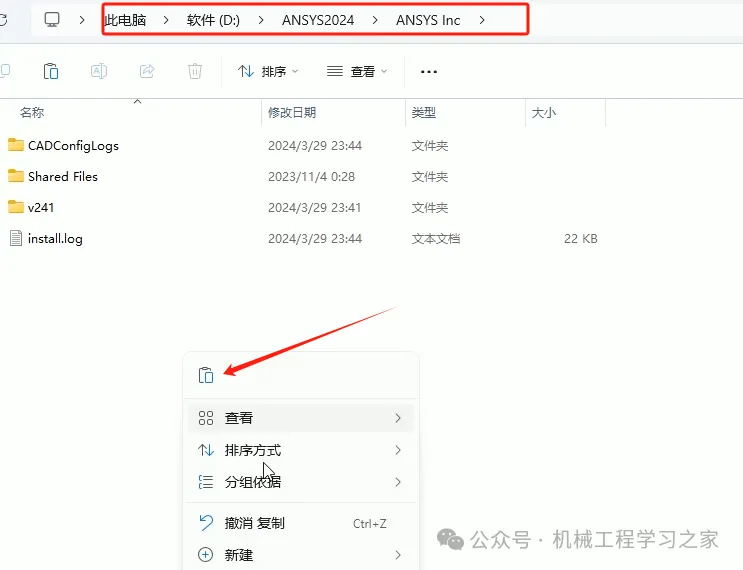
Task: Click the 文本文档 type cell
Action: (x=436, y=238)
